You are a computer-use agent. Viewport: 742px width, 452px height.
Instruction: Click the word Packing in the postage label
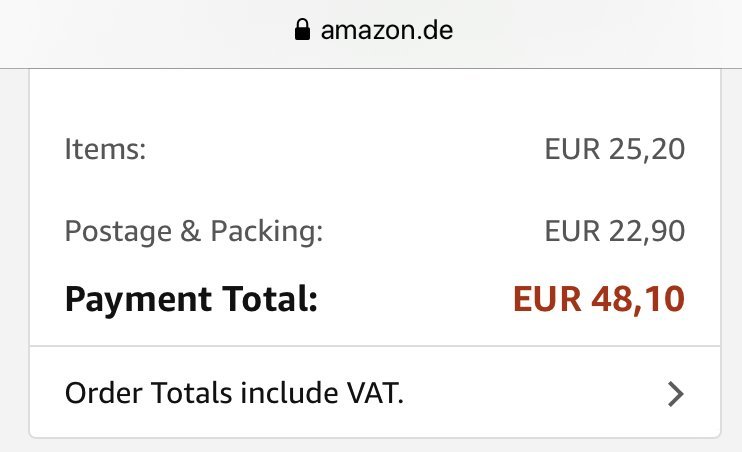click(266, 232)
